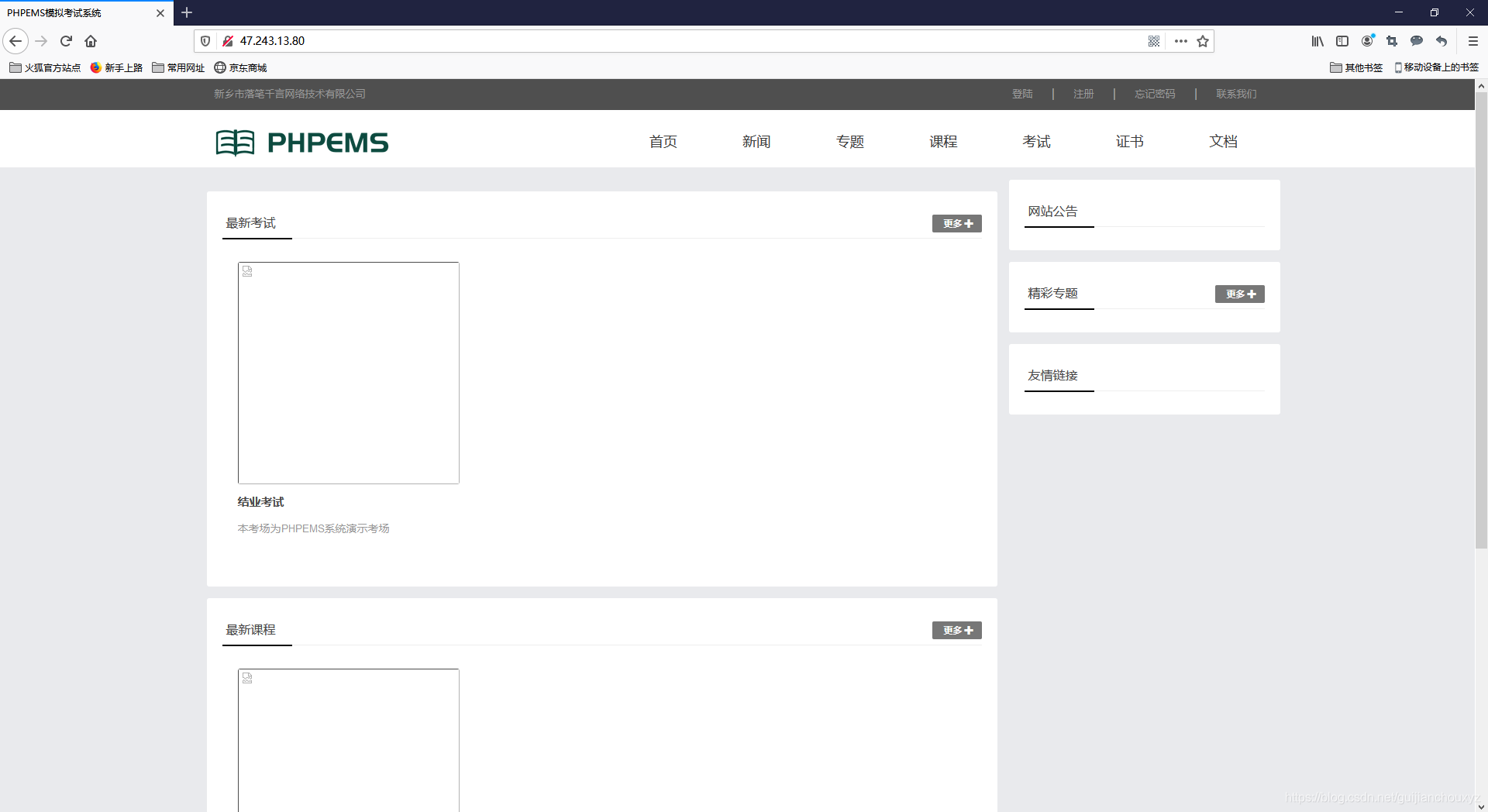Click the 忘记密码 link
1488x812 pixels.
point(1155,94)
